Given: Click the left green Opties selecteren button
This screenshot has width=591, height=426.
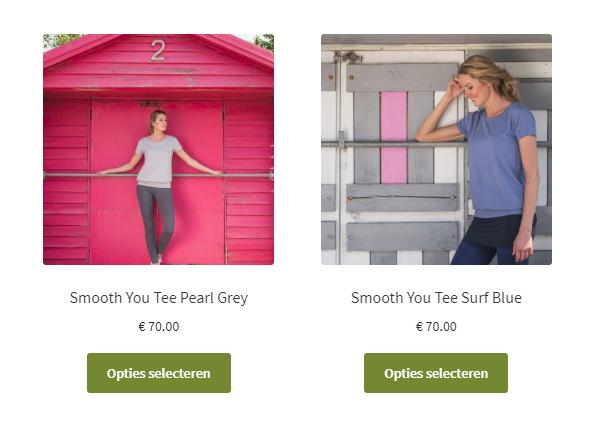Looking at the screenshot, I should coord(159,373).
